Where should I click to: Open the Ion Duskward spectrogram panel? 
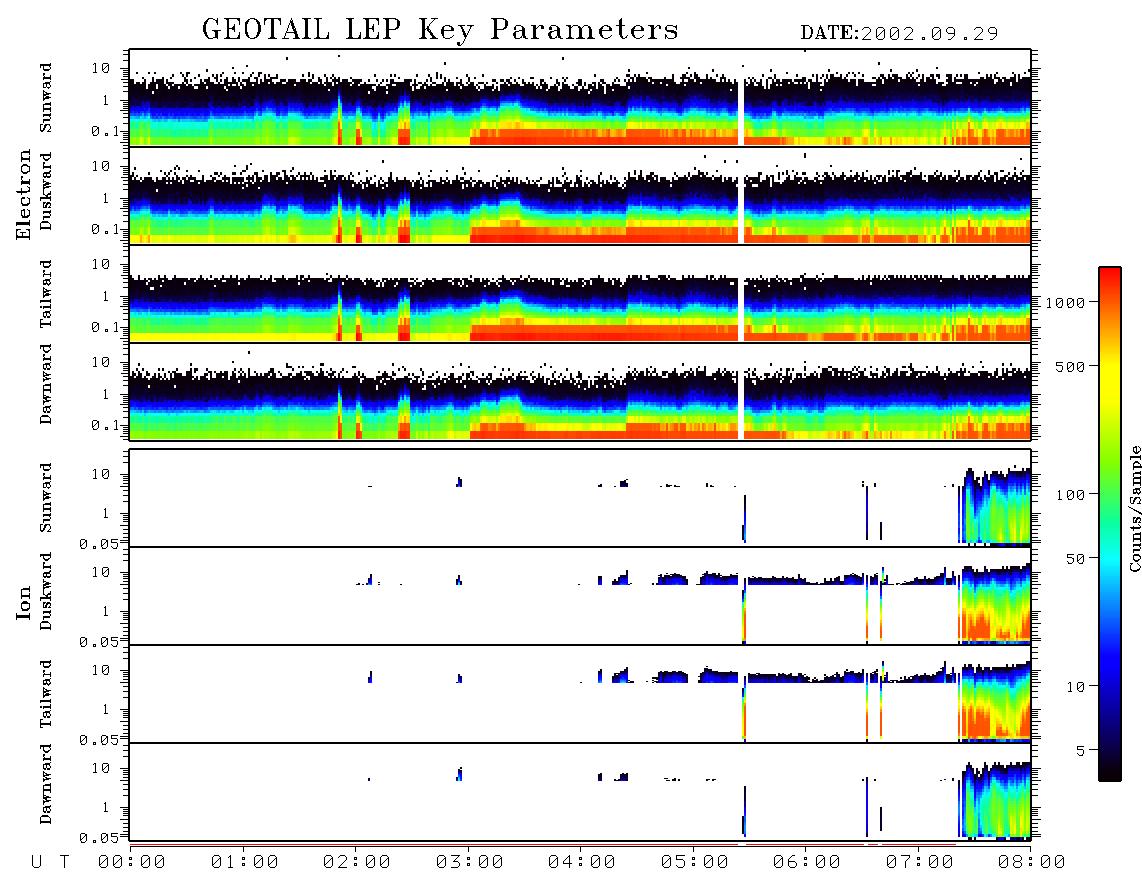[x=580, y=596]
